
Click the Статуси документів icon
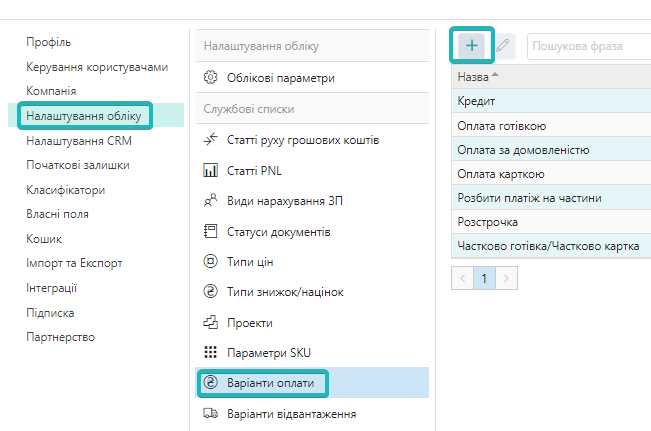click(210, 232)
